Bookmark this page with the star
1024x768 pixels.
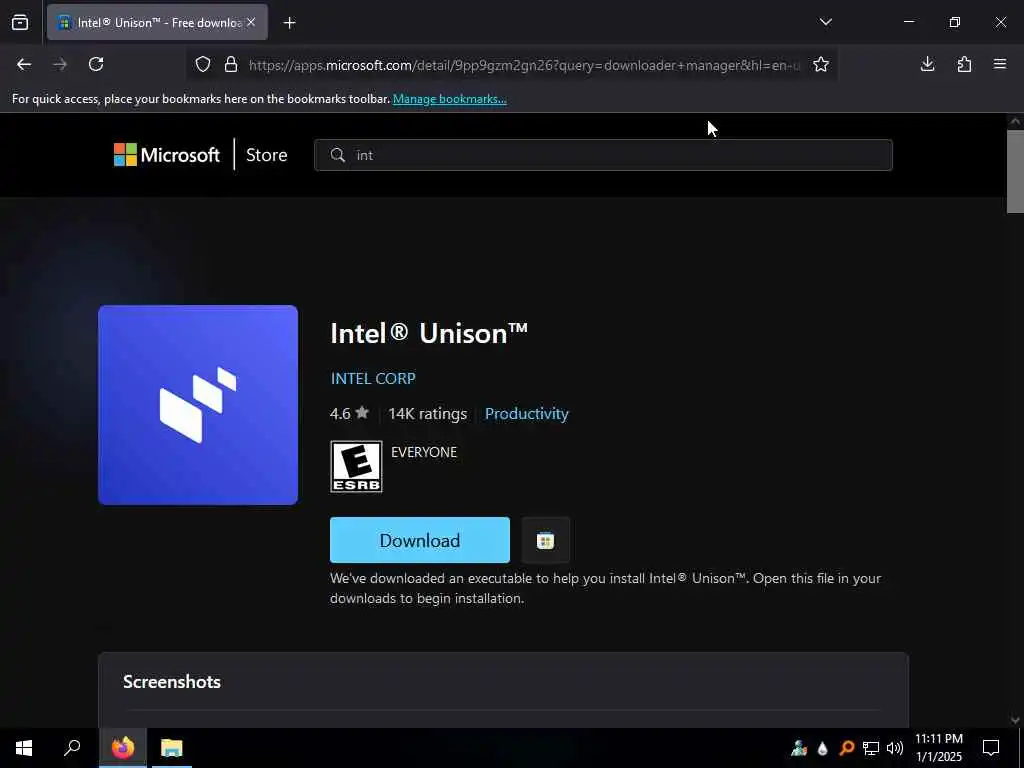point(821,65)
